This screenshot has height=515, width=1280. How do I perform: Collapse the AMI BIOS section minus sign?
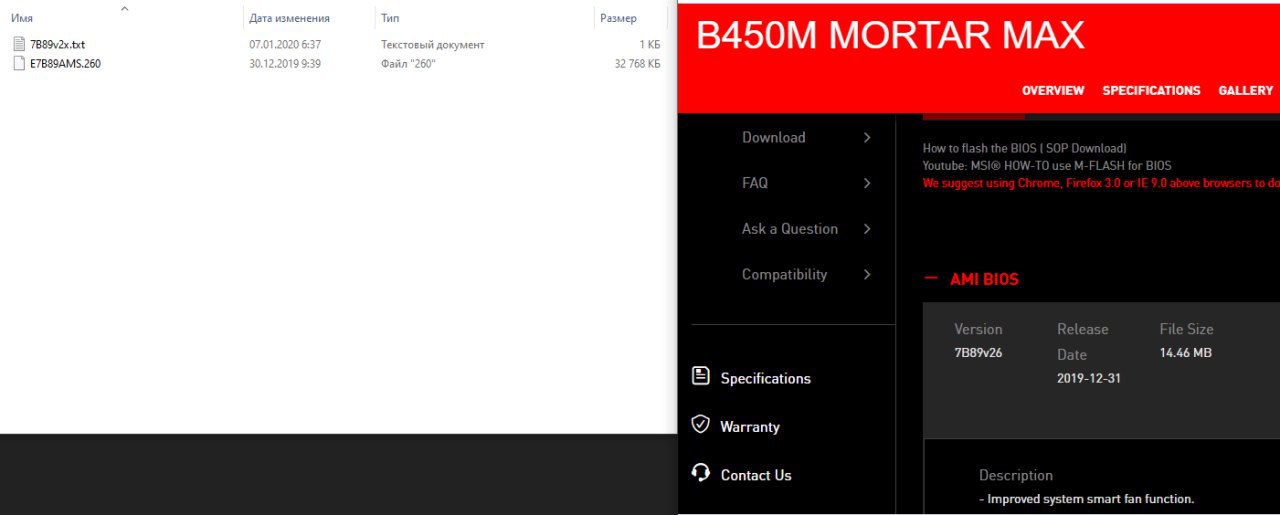pyautogui.click(x=931, y=279)
